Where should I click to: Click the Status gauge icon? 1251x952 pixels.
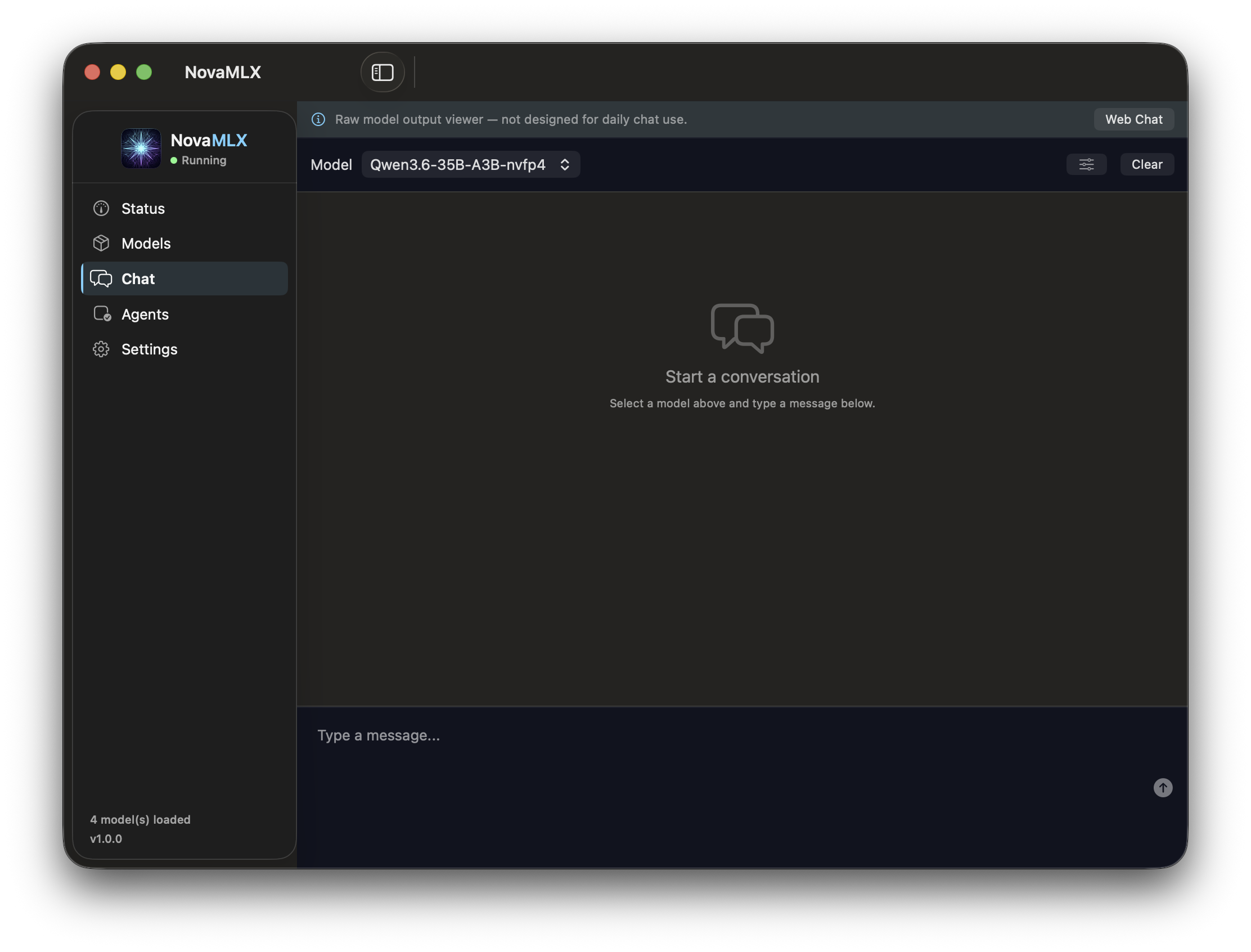click(101, 209)
